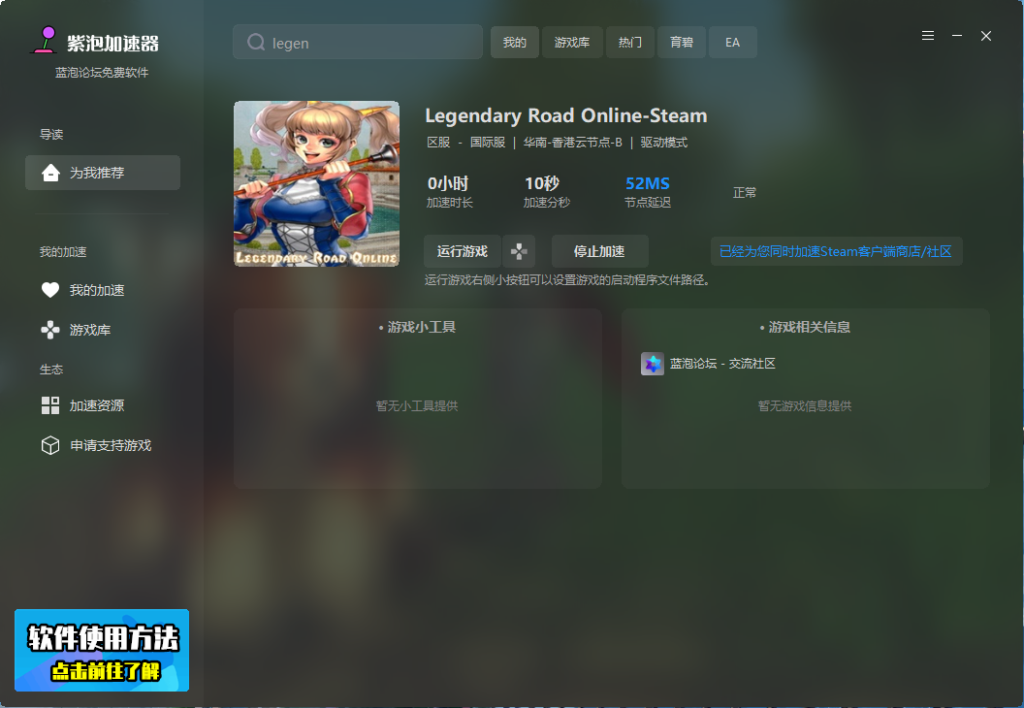Open the hamburger menu icon
The height and width of the screenshot is (708, 1024).
pyautogui.click(x=927, y=36)
